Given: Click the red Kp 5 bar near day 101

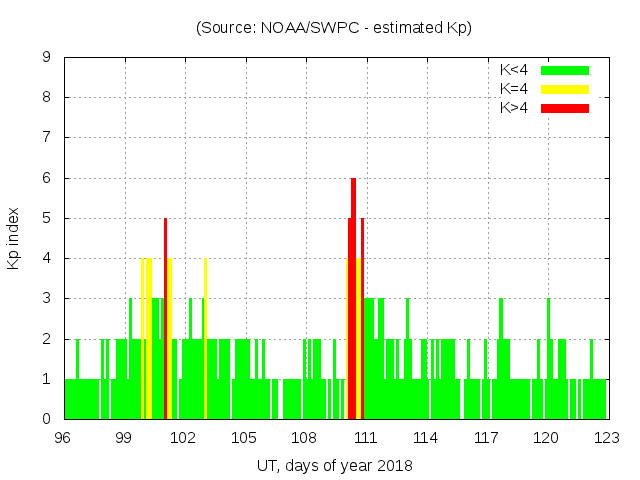Looking at the screenshot, I should pyautogui.click(x=165, y=320).
